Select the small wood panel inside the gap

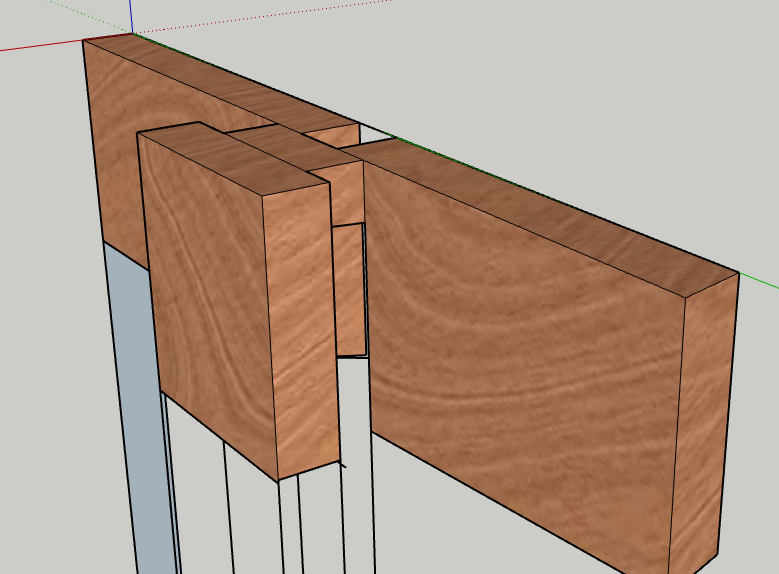349,290
